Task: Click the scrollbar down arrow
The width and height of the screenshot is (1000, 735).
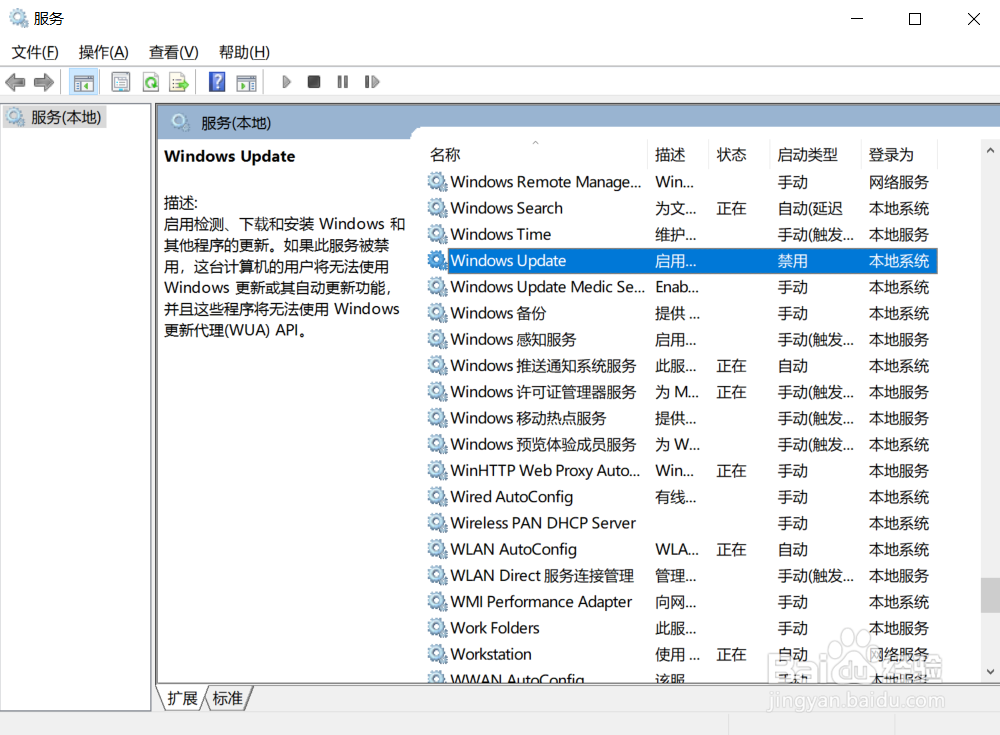Action: (990, 672)
